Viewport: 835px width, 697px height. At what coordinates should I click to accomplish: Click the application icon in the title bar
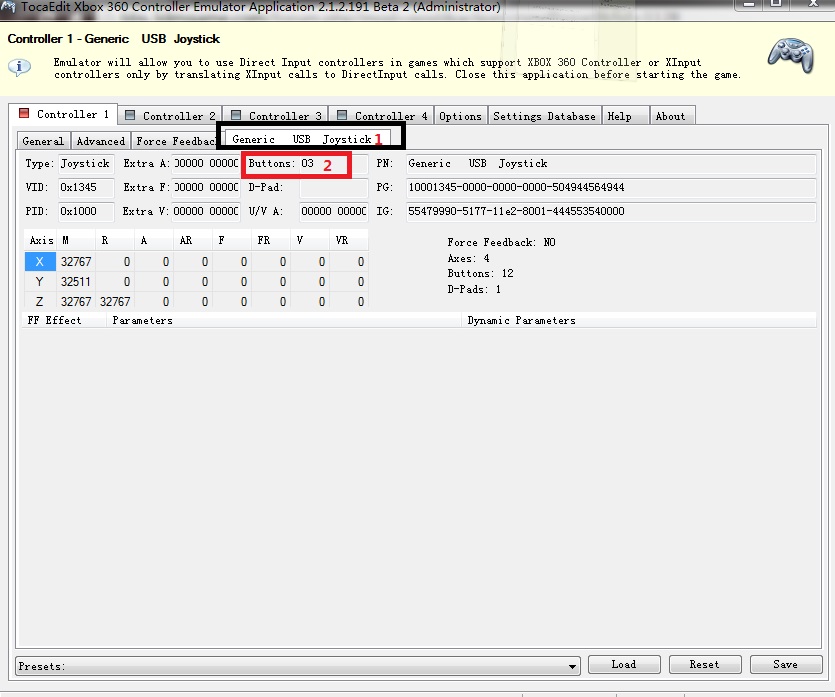click(8, 7)
